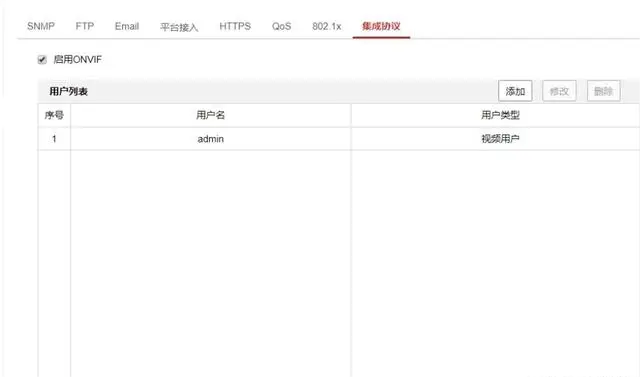Image resolution: width=640 pixels, height=377 pixels.
Task: Select the admin user row
Action: click(339, 139)
